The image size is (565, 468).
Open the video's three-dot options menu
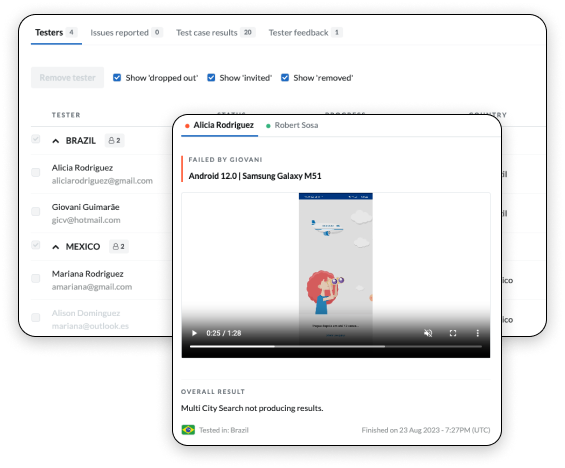[477, 333]
